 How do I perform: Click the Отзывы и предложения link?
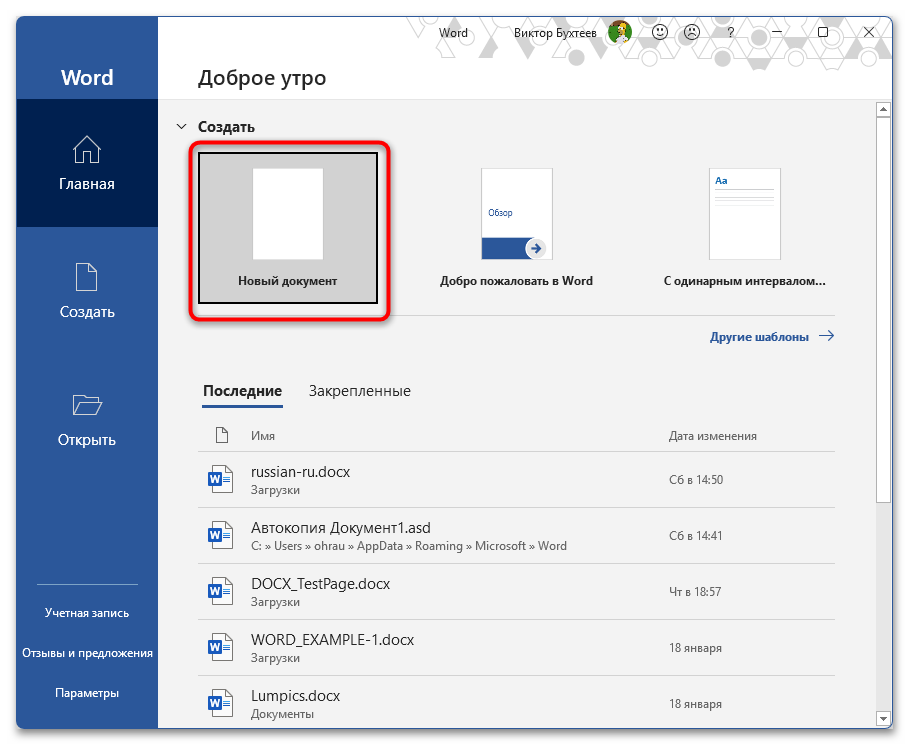coord(87,652)
